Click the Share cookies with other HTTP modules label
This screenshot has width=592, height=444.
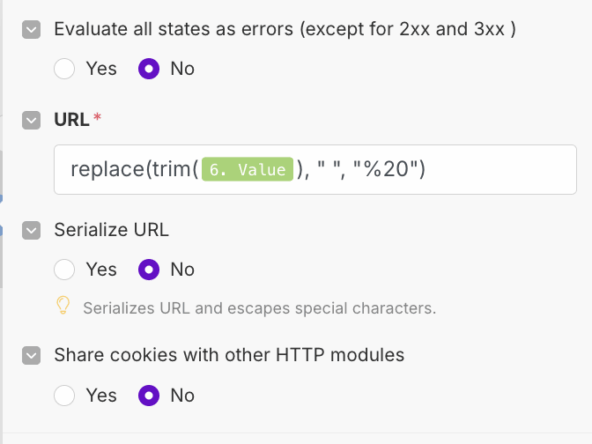coord(229,355)
